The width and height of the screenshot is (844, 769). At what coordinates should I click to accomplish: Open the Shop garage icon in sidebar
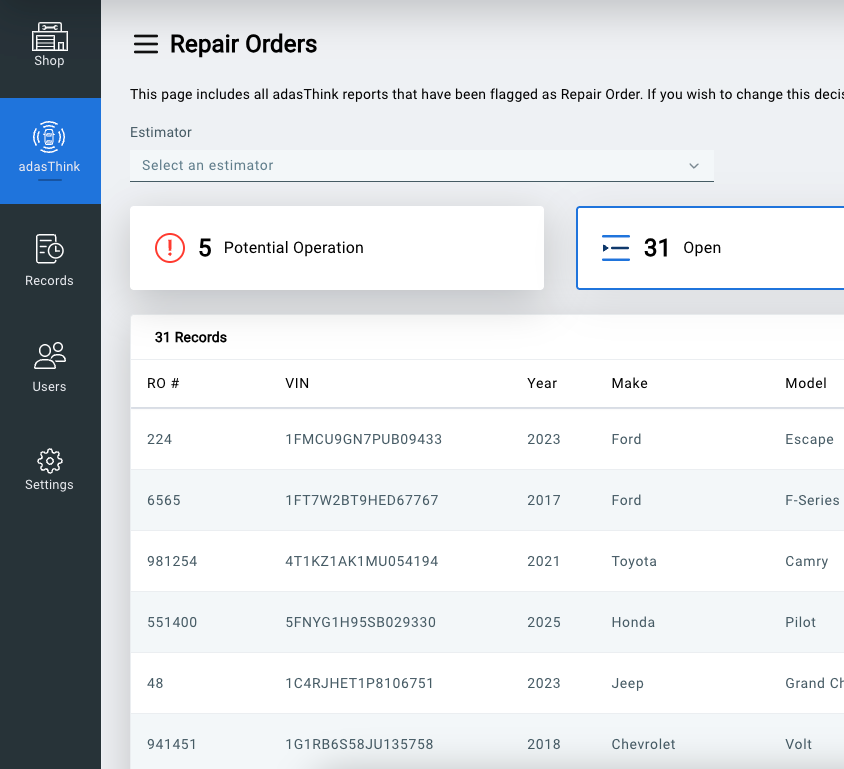point(49,38)
